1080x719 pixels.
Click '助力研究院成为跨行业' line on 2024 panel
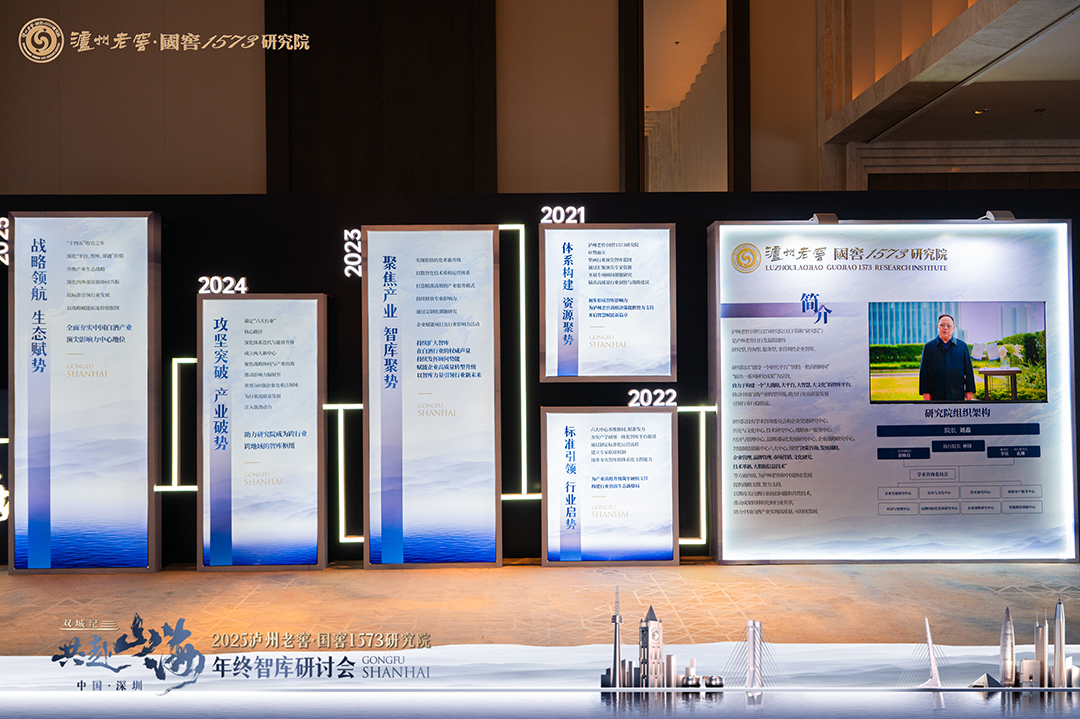click(x=276, y=435)
